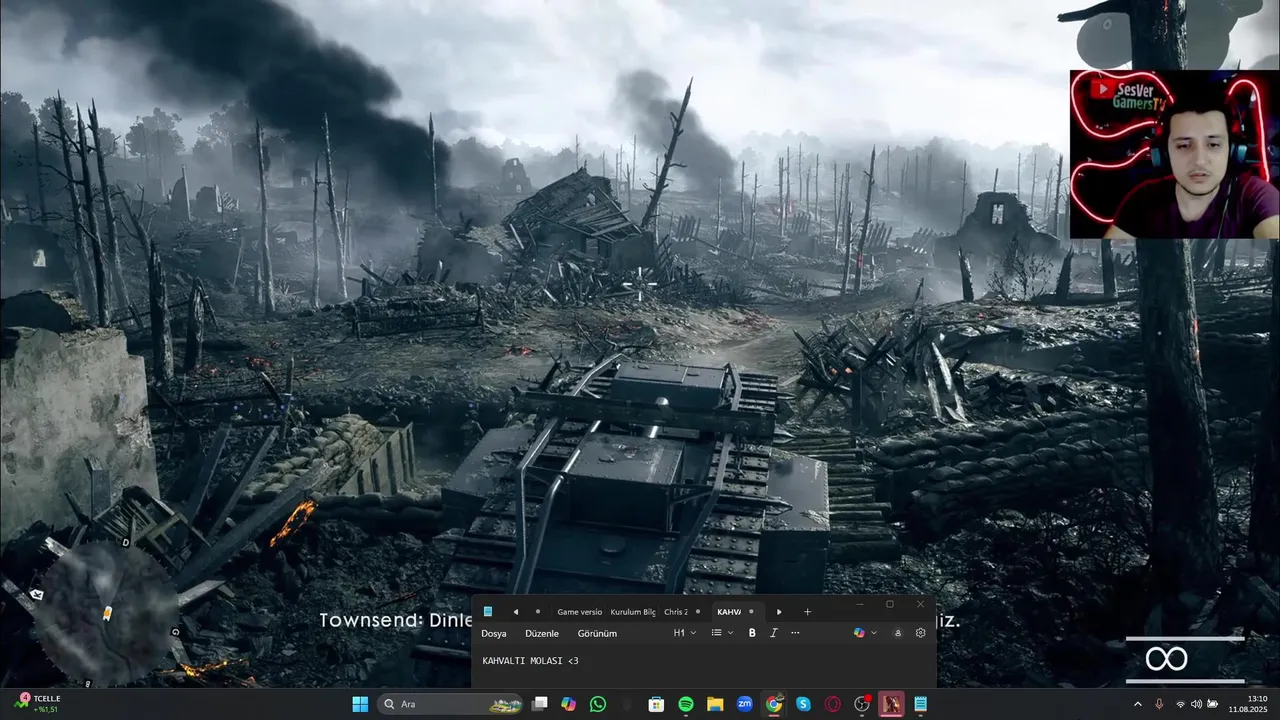The height and width of the screenshot is (720, 1280).
Task: Maximize the Notepad window
Action: 890,604
